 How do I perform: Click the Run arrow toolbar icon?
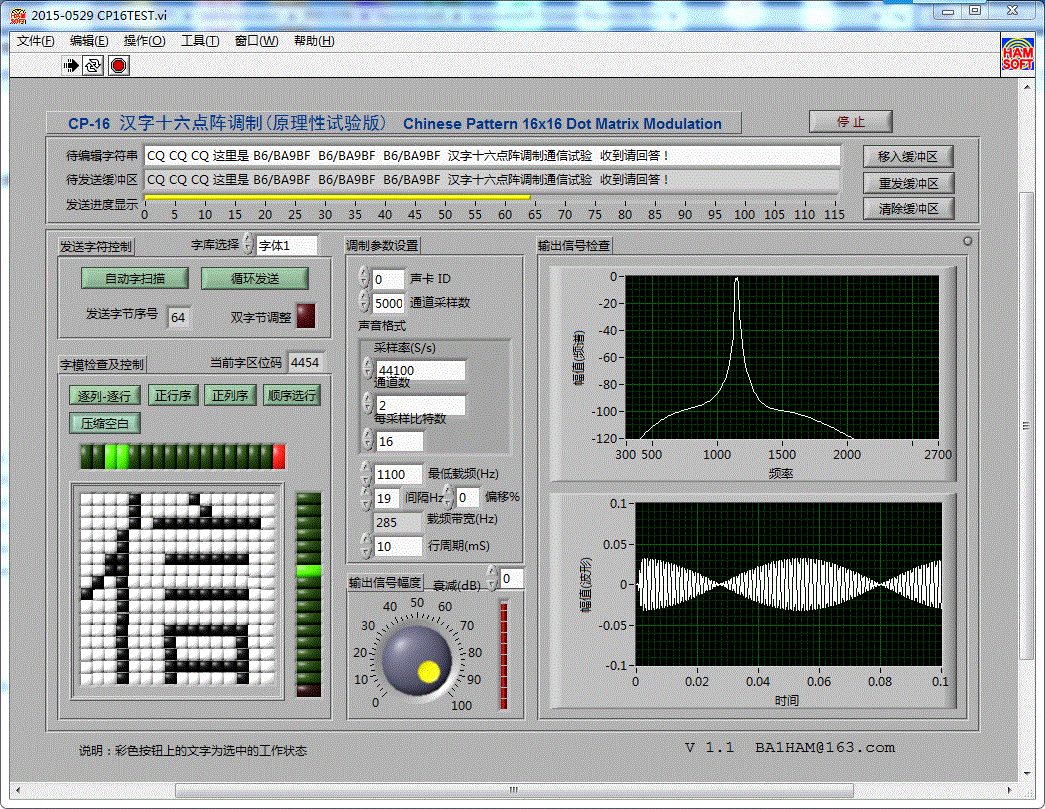(x=71, y=65)
